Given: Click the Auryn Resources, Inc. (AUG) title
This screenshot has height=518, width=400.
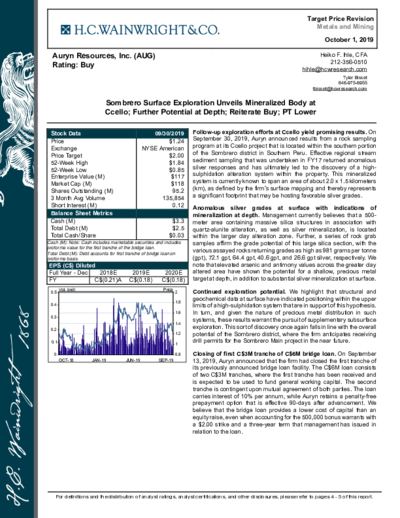Looking at the screenshot, I should pyautogui.click(x=104, y=56).
